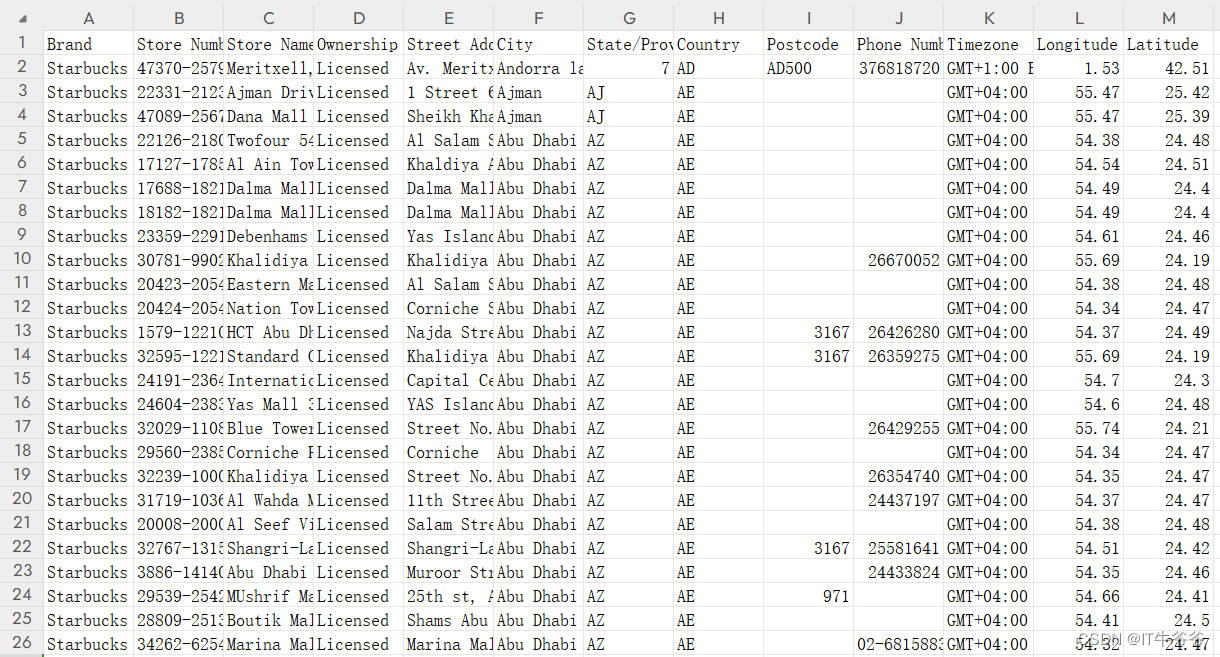The width and height of the screenshot is (1220, 657).
Task: Select longitude cell 55.74
Action: coord(1078,428)
